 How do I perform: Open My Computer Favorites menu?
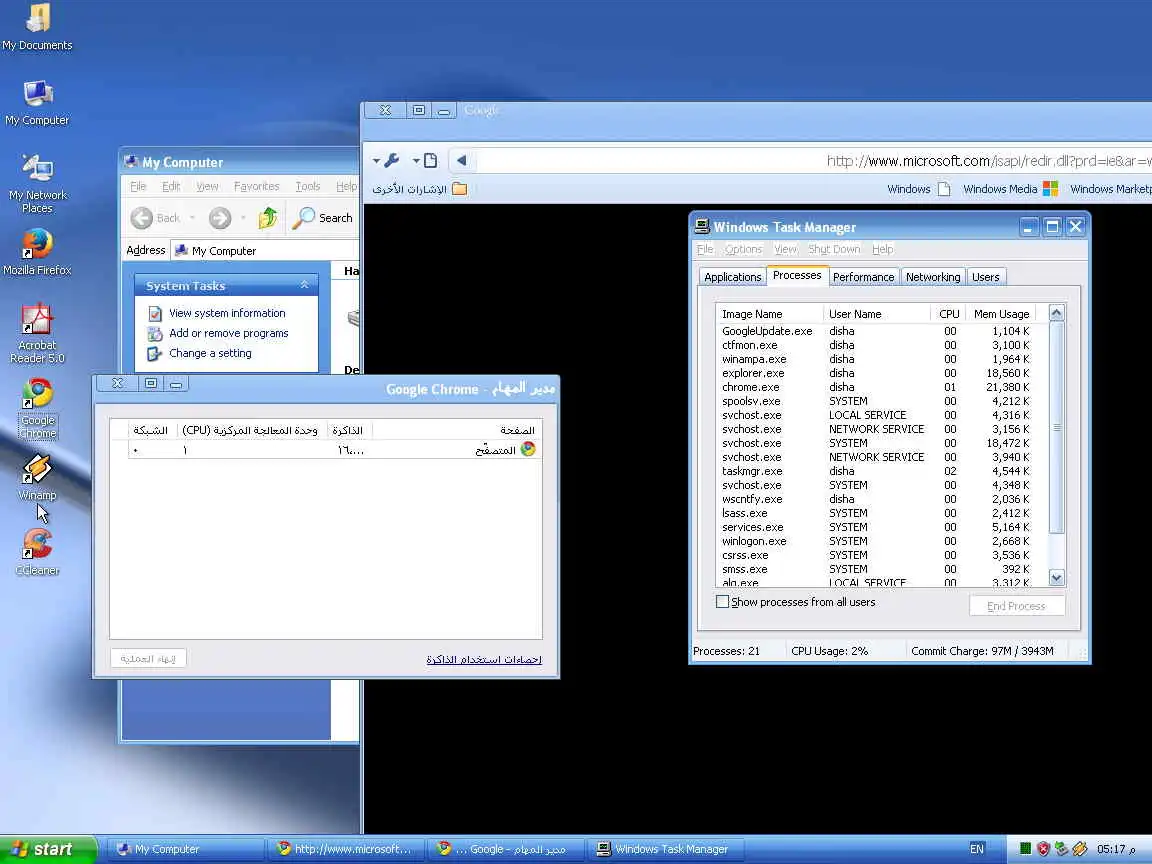pyautogui.click(x=256, y=187)
